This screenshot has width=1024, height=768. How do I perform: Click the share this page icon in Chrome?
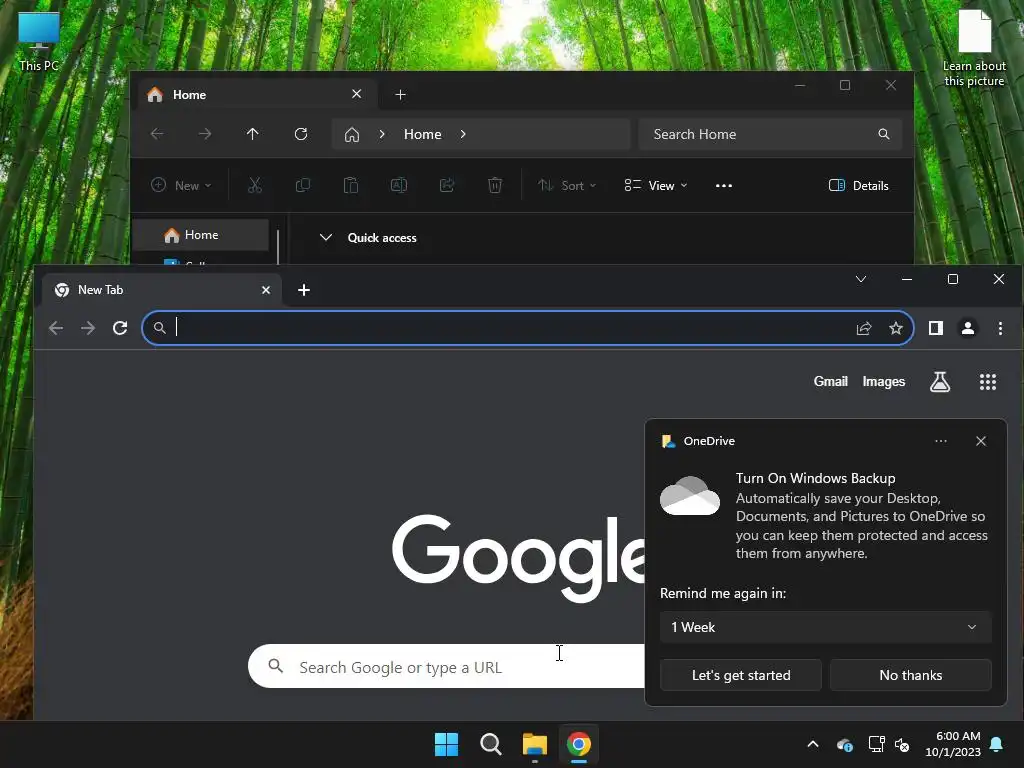pos(864,328)
